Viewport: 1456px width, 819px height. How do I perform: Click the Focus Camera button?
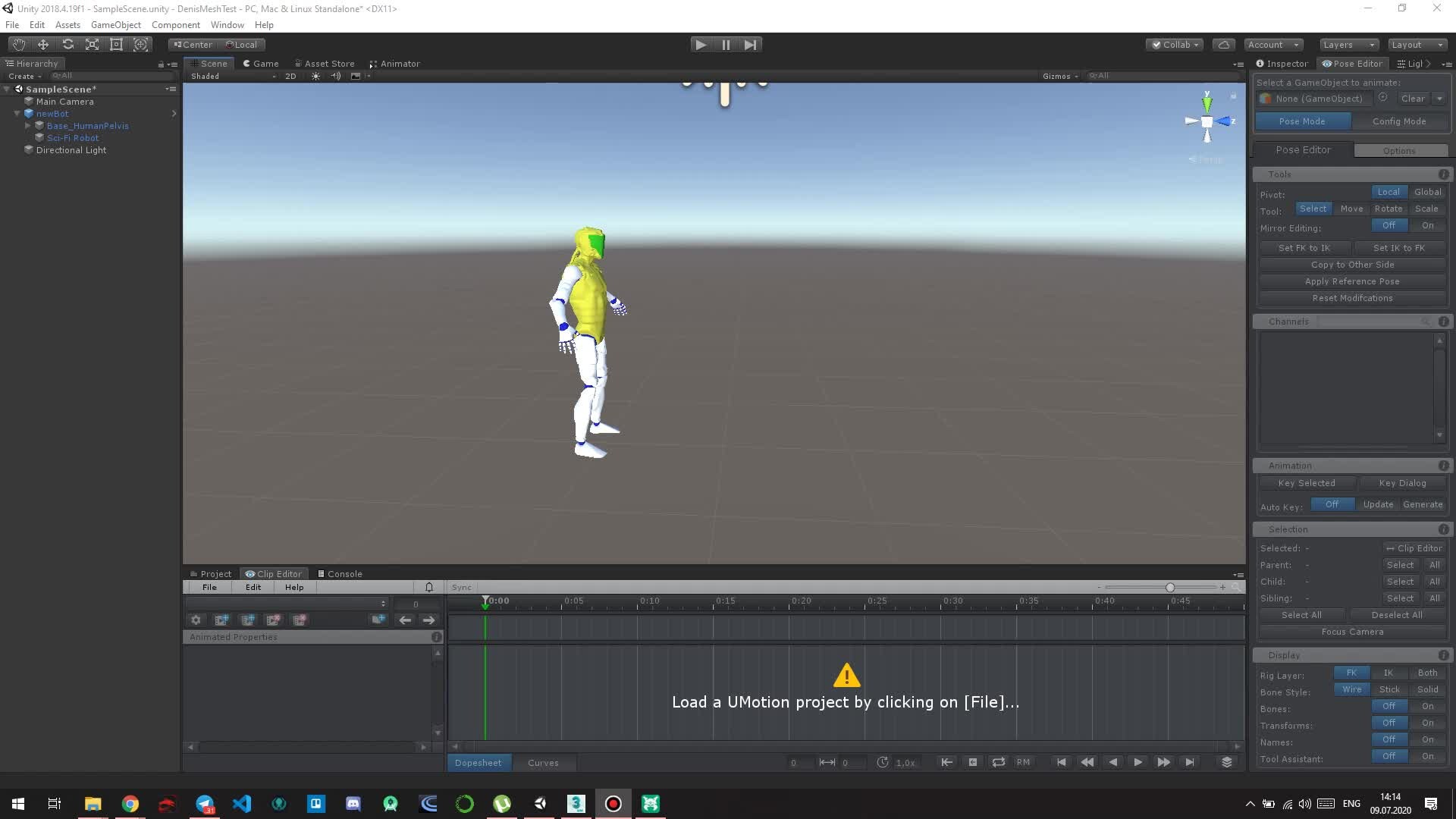(x=1352, y=632)
